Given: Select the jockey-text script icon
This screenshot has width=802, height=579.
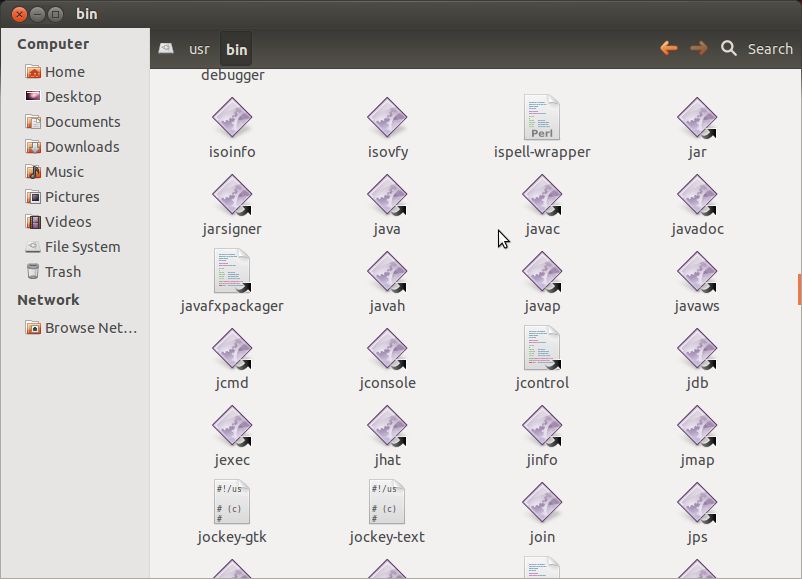Looking at the screenshot, I should pos(387,502).
